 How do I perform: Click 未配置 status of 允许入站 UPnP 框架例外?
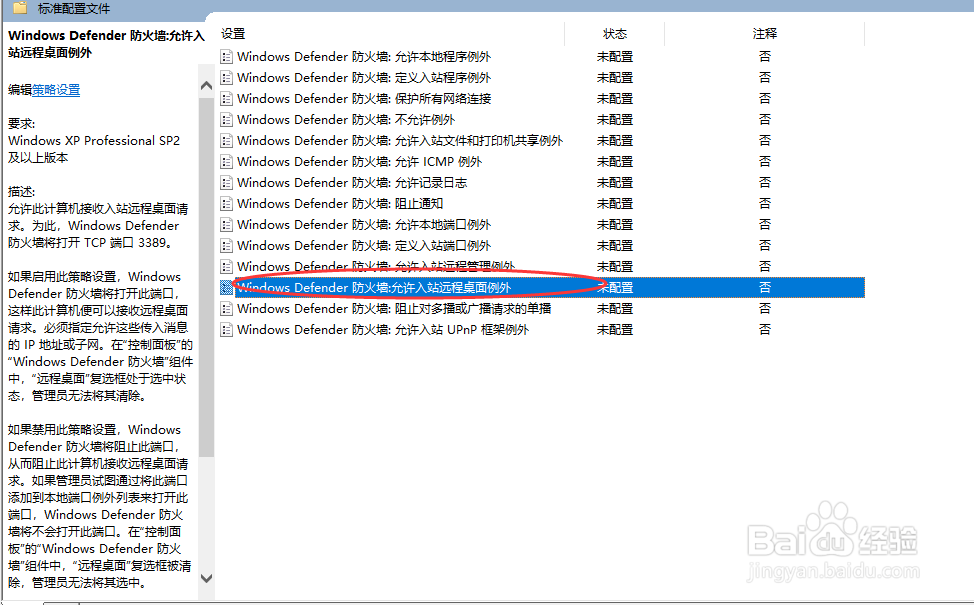[x=615, y=330]
